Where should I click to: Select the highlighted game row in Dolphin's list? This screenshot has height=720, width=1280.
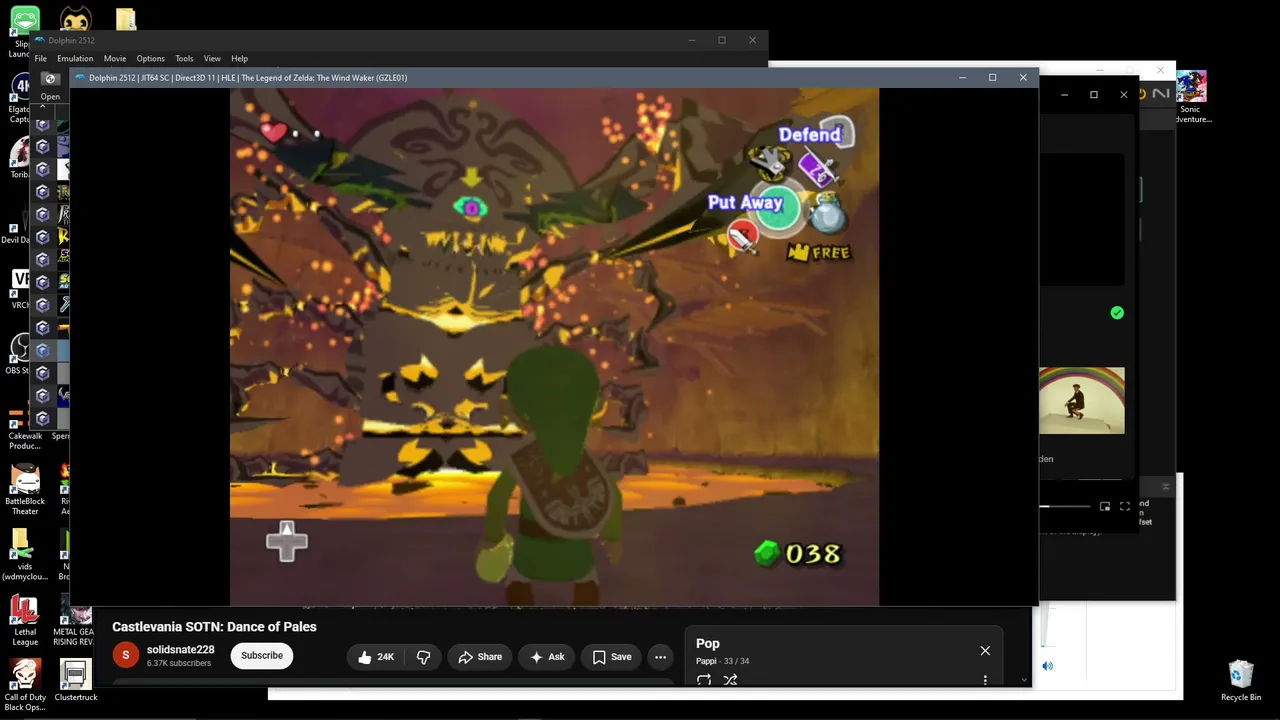[50, 350]
